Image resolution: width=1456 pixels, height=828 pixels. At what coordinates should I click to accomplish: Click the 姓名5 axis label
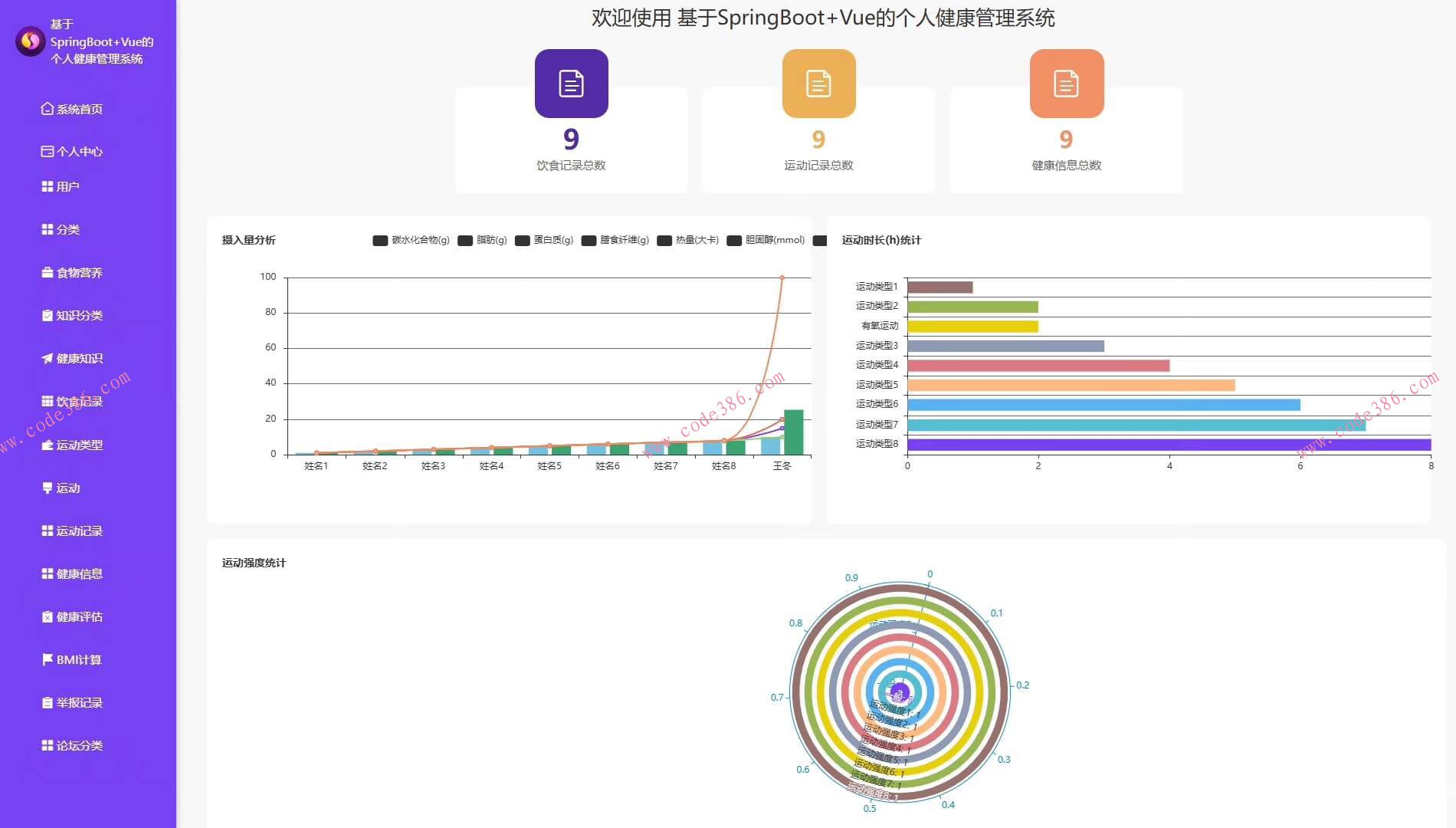(549, 465)
